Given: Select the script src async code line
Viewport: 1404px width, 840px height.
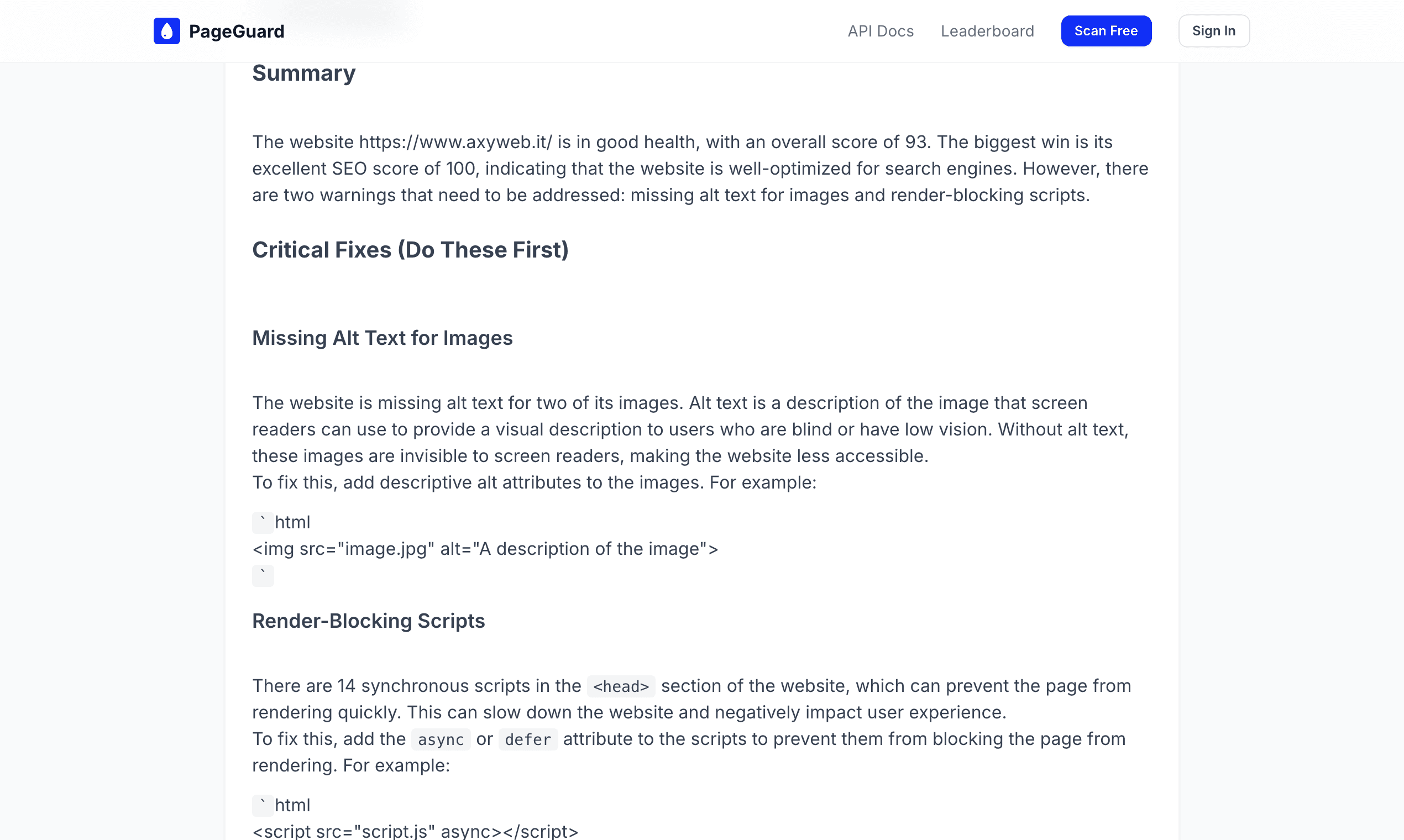Looking at the screenshot, I should click(x=415, y=831).
